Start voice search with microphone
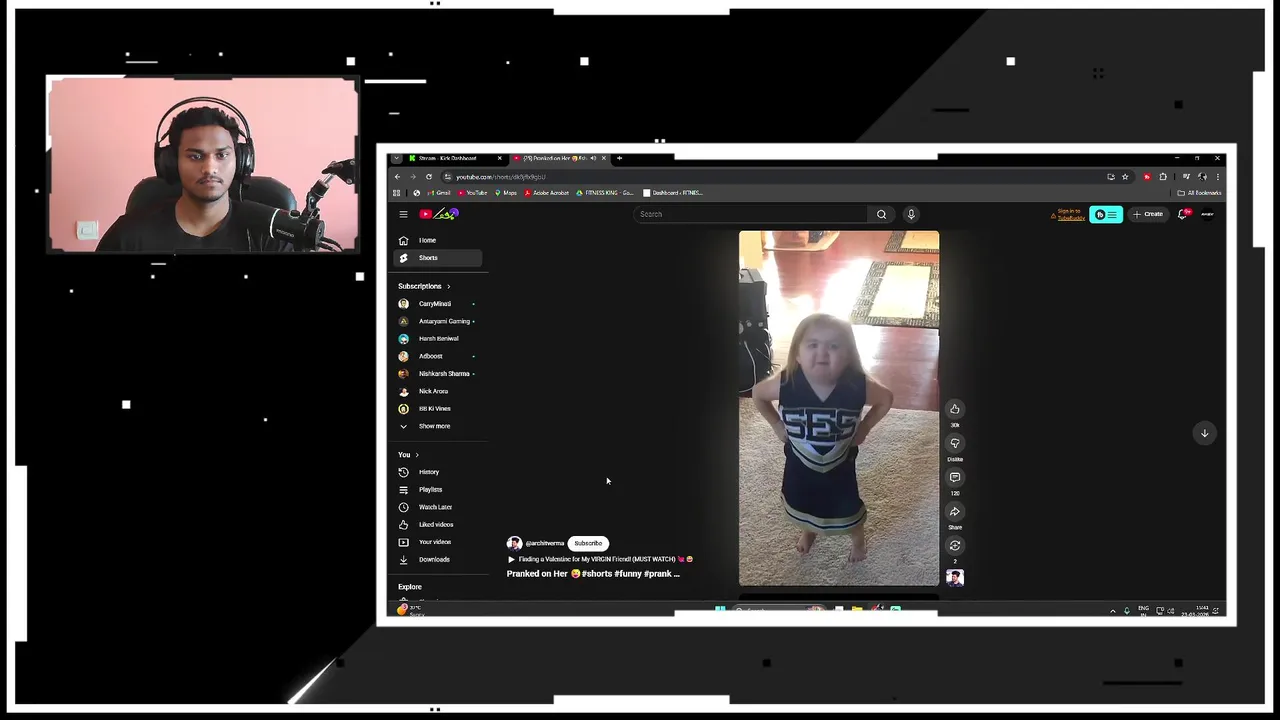The height and width of the screenshot is (720, 1280). pos(911,214)
